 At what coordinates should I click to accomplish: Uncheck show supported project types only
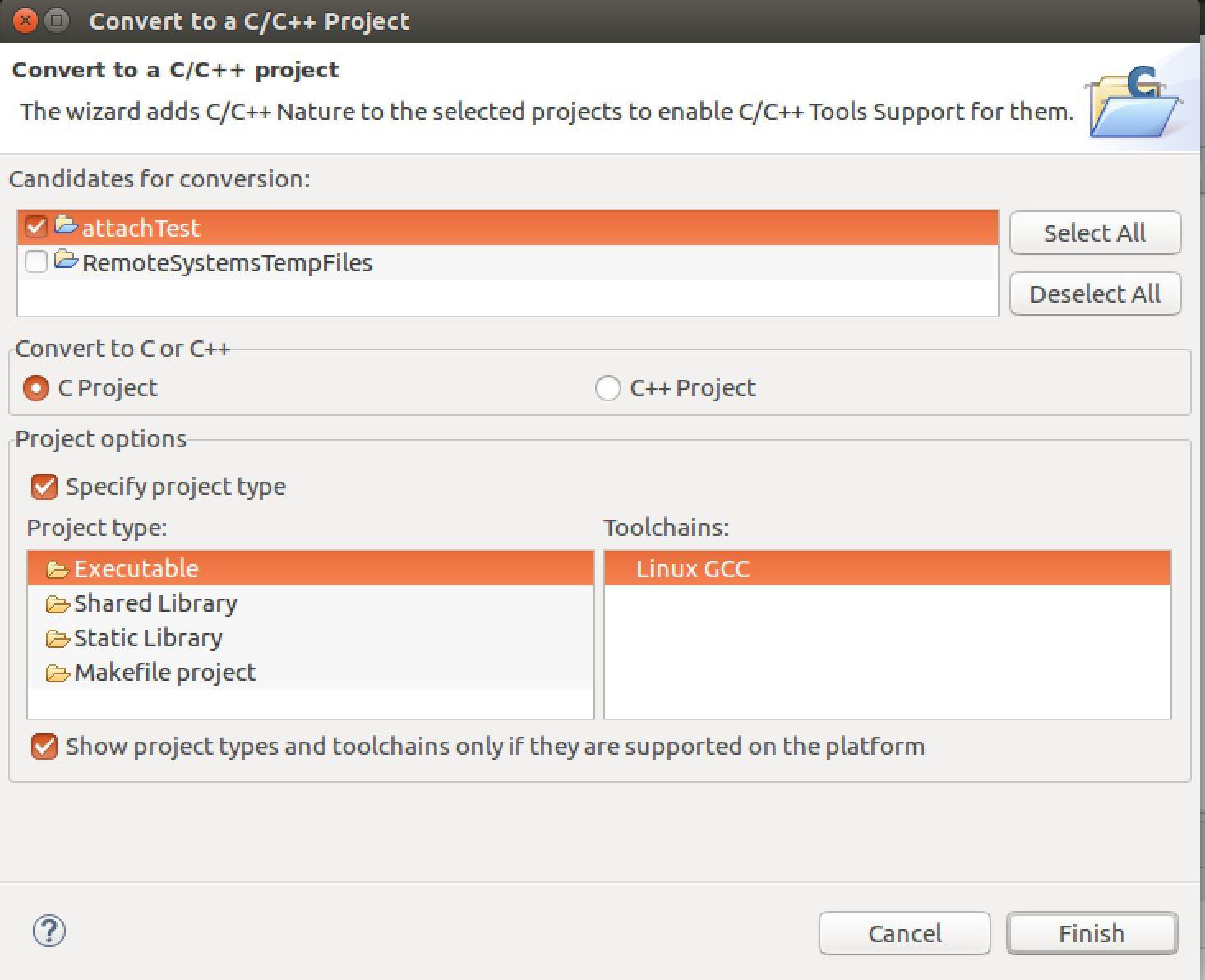click(44, 747)
